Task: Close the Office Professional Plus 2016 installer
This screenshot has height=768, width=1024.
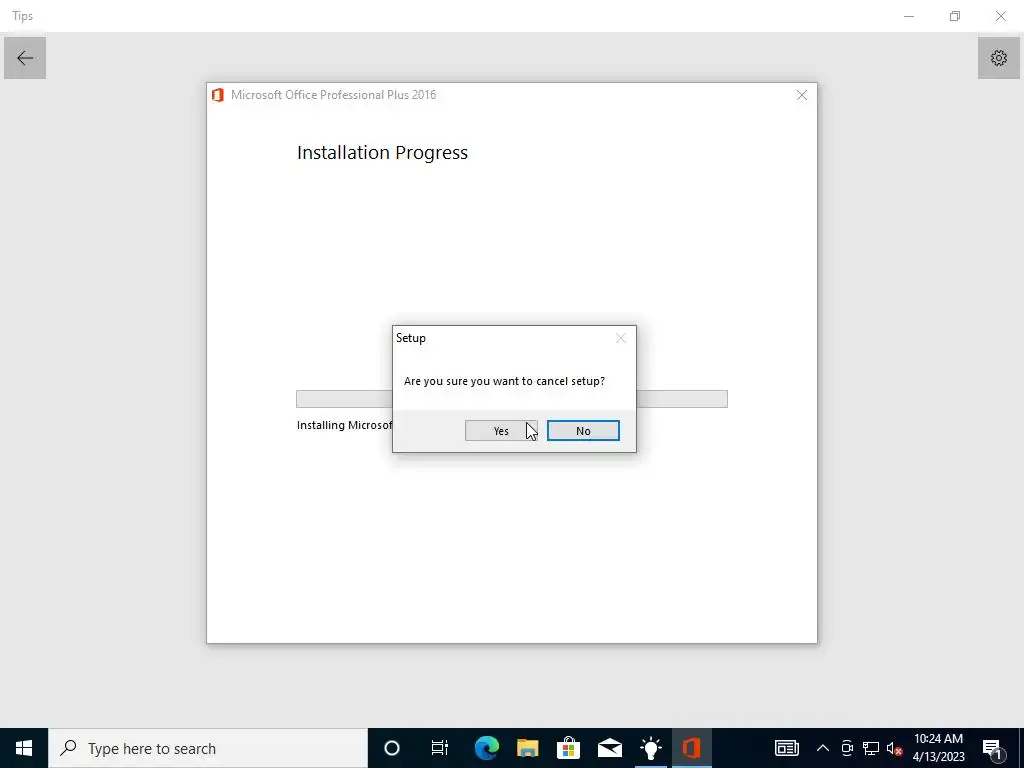Action: point(801,95)
